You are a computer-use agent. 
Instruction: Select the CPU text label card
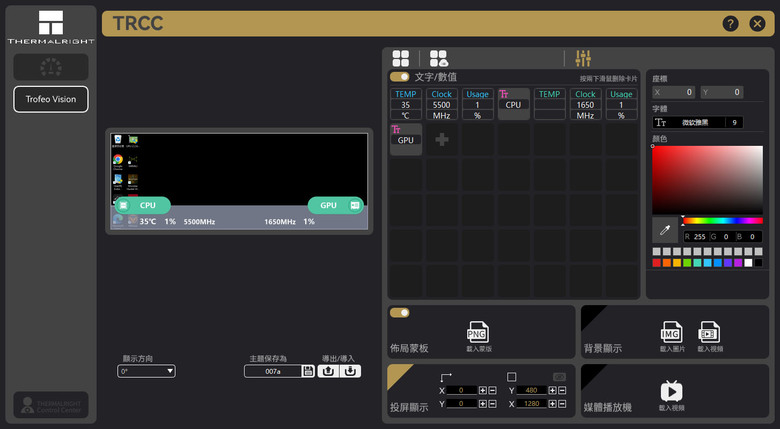point(513,105)
